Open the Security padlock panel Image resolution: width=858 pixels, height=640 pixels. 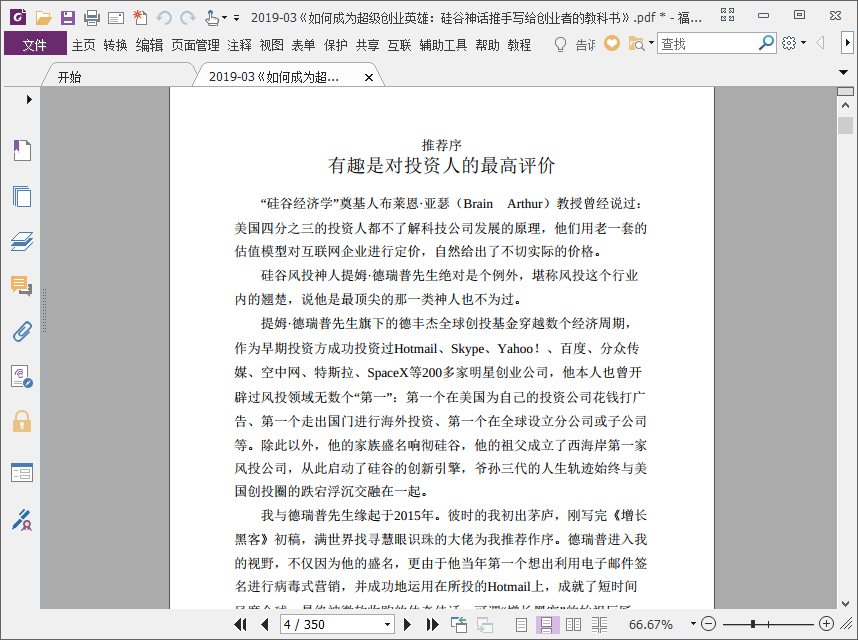coord(22,422)
